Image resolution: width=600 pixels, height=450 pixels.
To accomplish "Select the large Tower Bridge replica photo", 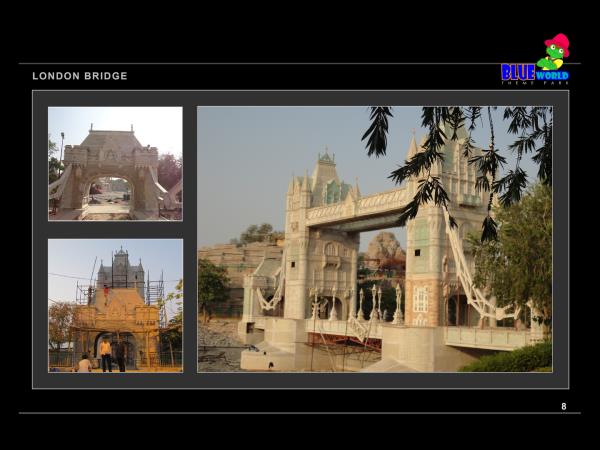I will (374, 239).
